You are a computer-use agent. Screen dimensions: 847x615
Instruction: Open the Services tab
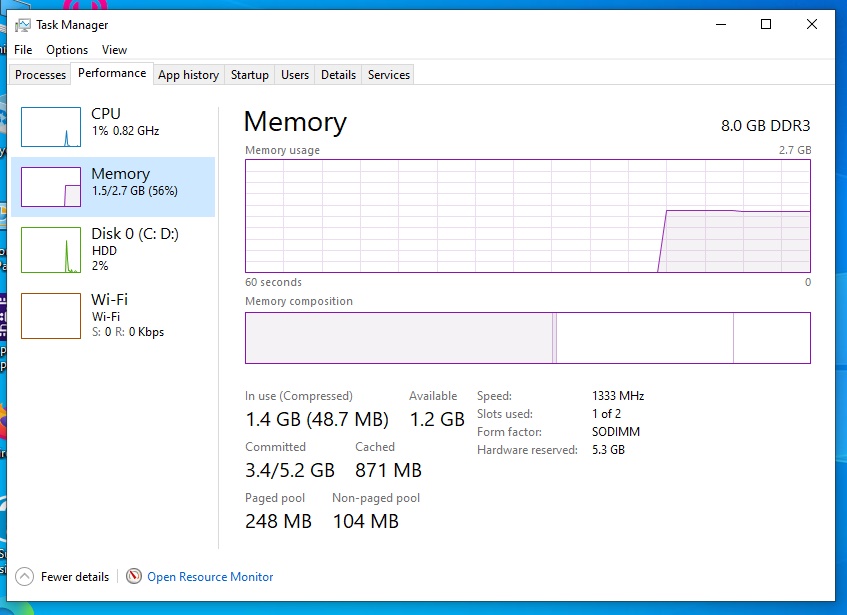click(x=389, y=75)
